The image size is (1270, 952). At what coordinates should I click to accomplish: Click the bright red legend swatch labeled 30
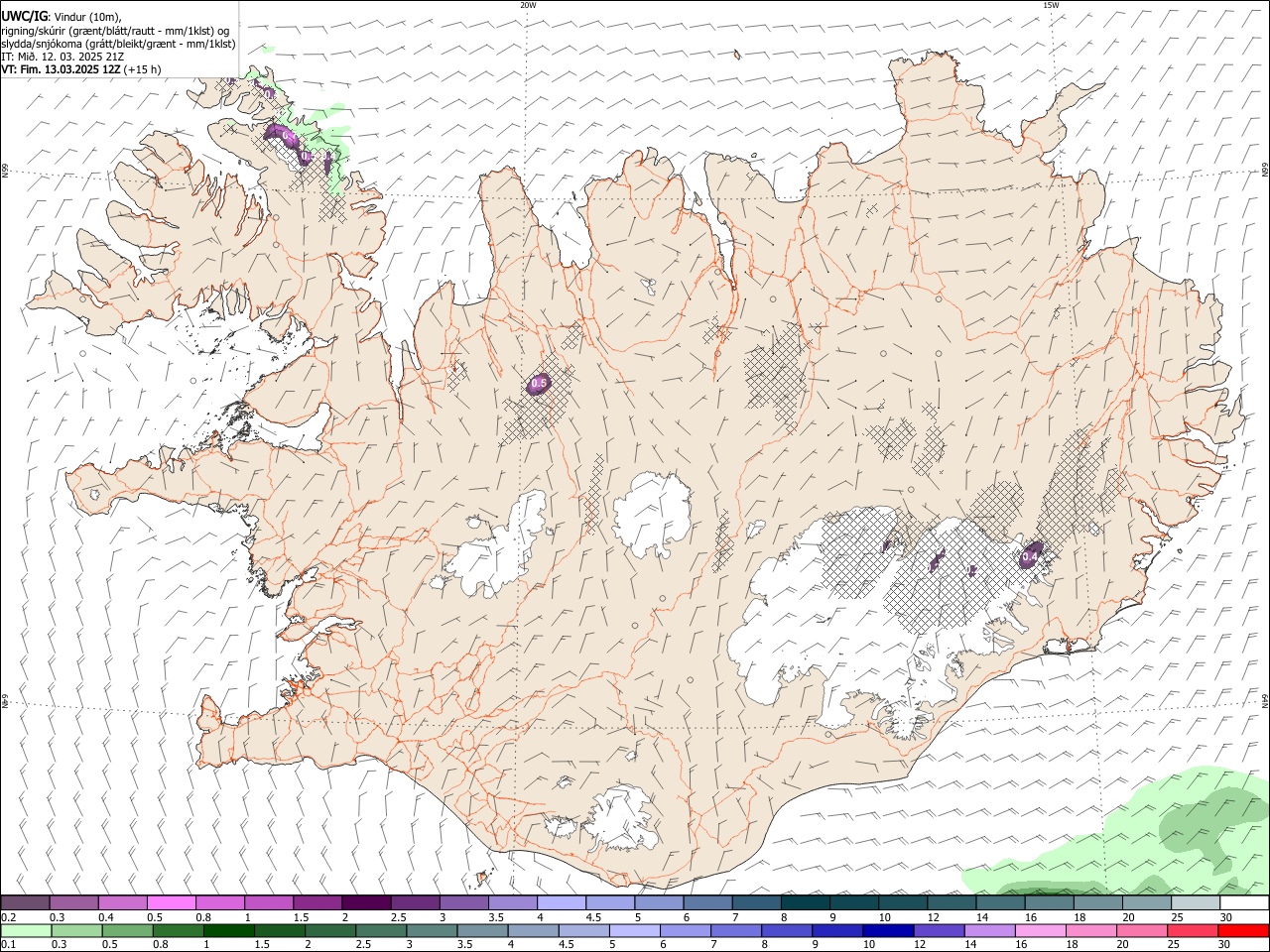pos(1243,930)
